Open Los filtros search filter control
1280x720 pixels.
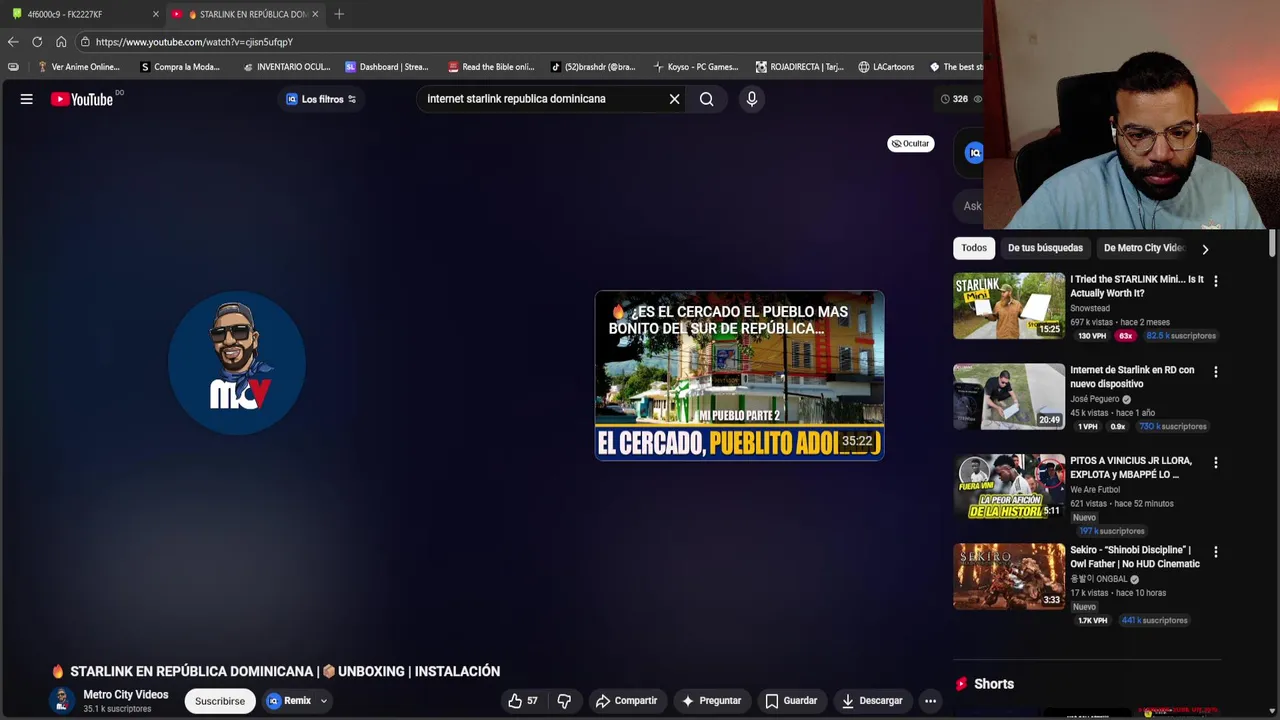tap(321, 99)
